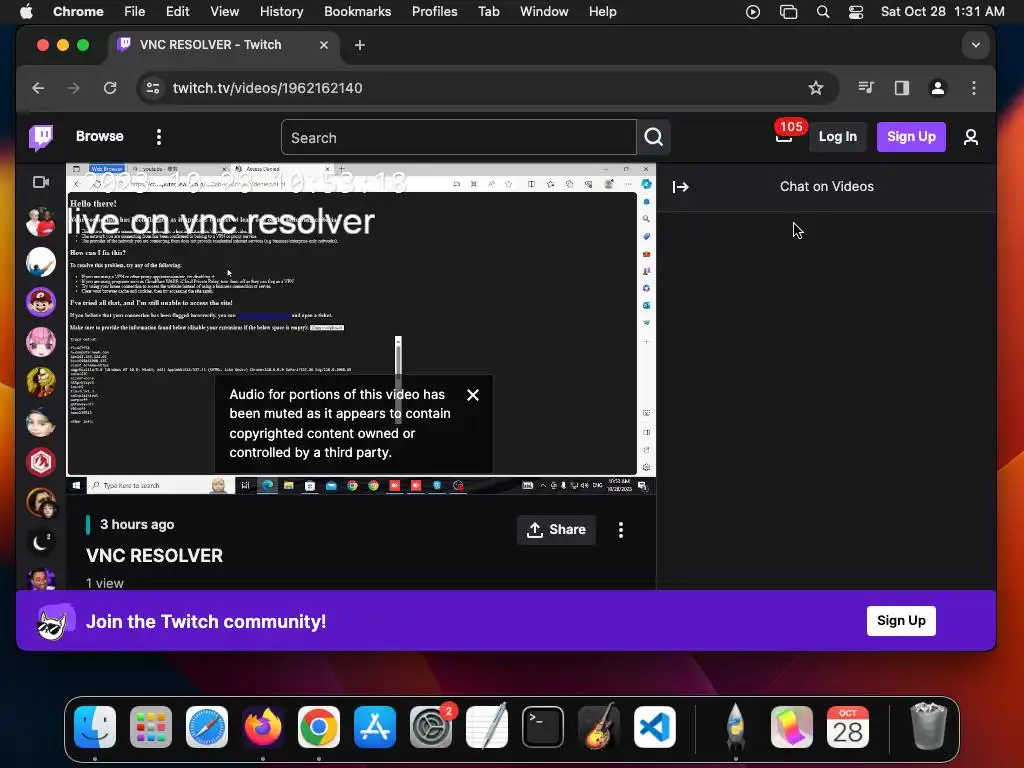Reload the current page
This screenshot has width=1024, height=768.
click(x=110, y=88)
